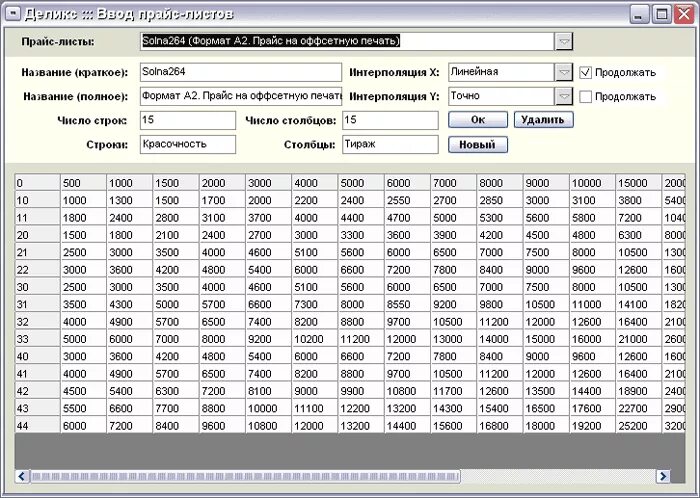Click the Линейная value in Интерполяция X
Image resolution: width=700 pixels, height=498 pixels.
(x=501, y=72)
